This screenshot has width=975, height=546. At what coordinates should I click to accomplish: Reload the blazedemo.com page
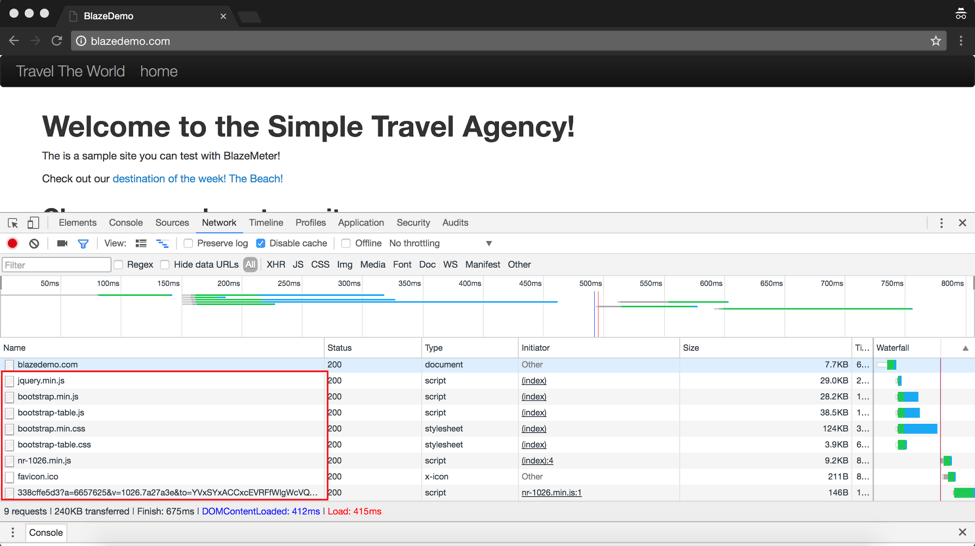coord(57,40)
